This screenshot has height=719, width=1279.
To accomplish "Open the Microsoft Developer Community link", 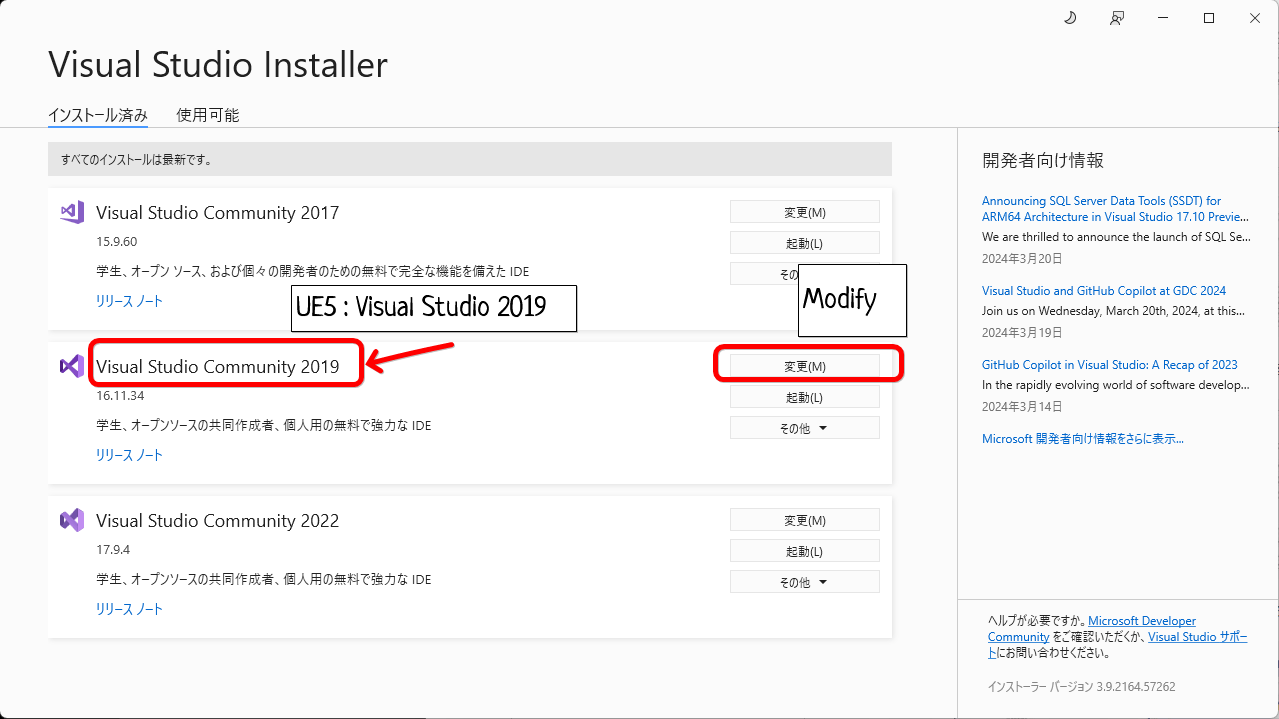I will click(1092, 629).
